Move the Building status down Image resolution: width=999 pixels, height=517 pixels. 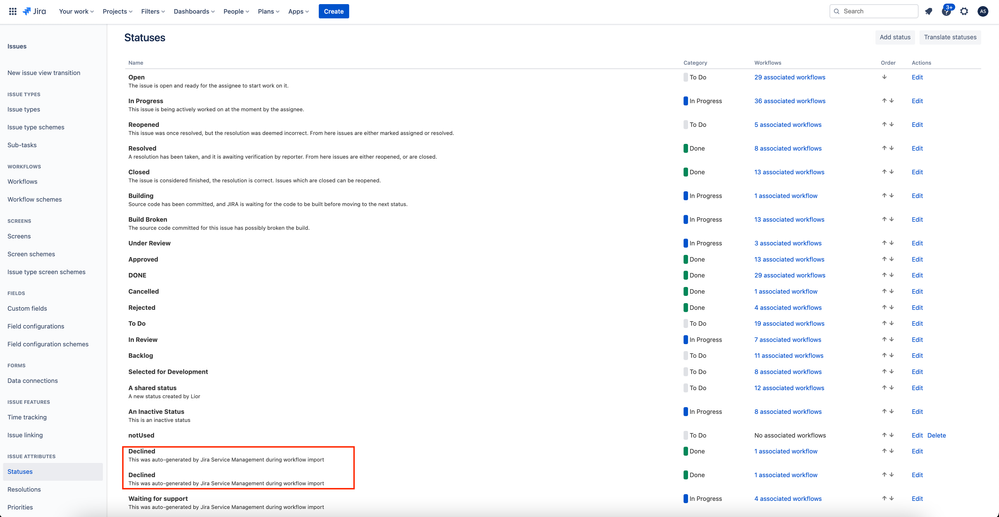point(891,196)
